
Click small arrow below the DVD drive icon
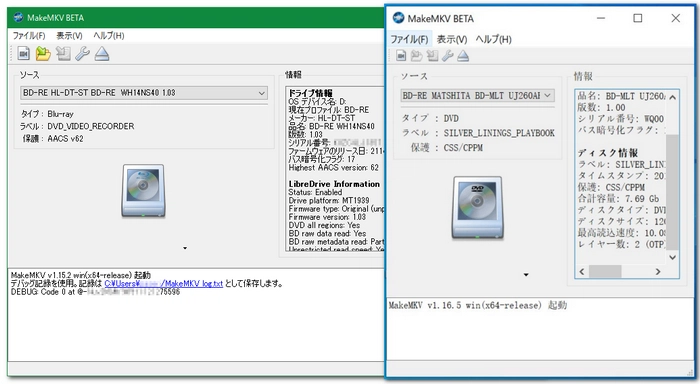point(526,275)
